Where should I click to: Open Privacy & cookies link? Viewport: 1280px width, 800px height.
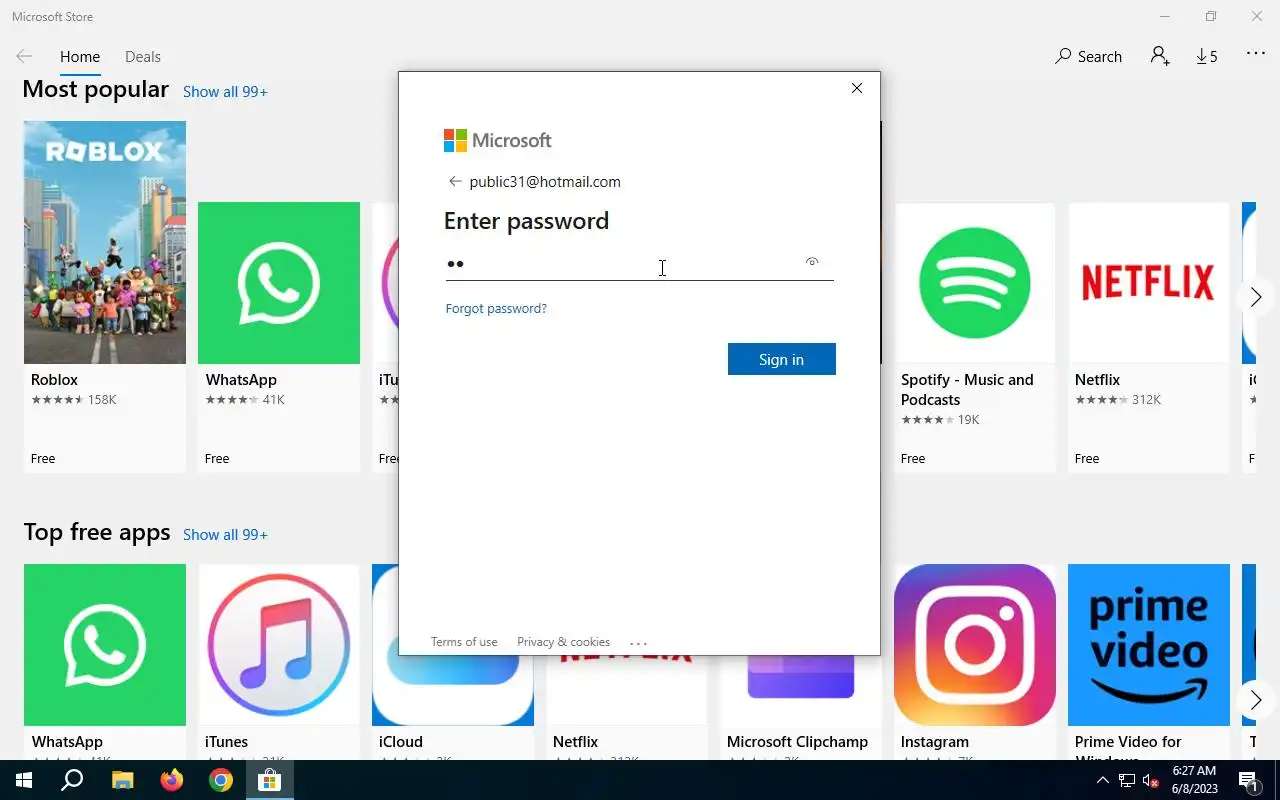[563, 642]
